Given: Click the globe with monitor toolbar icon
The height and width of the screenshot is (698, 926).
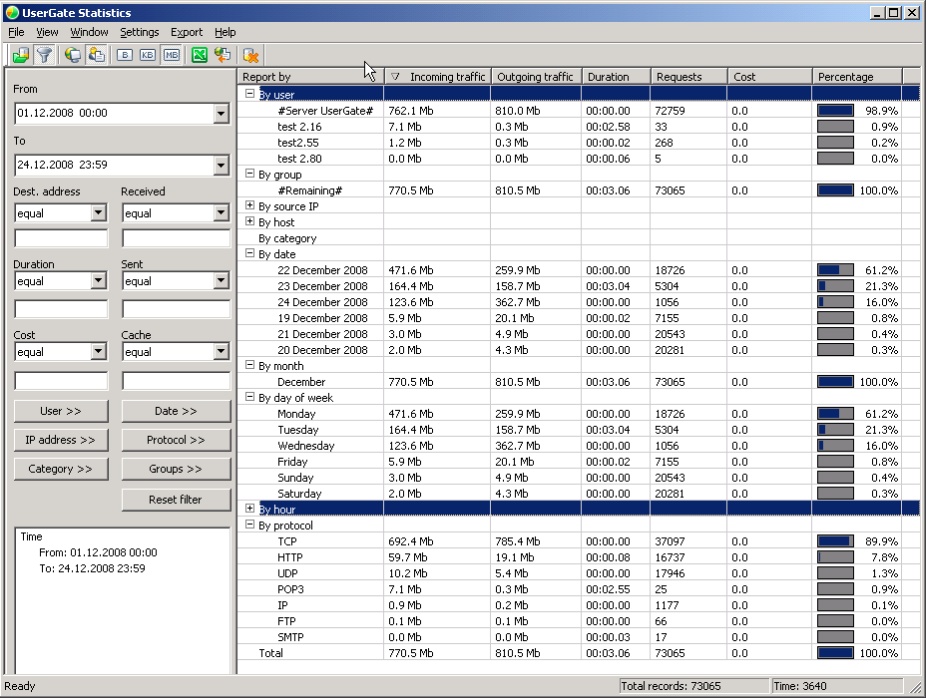Looking at the screenshot, I should pyautogui.click(x=73, y=55).
